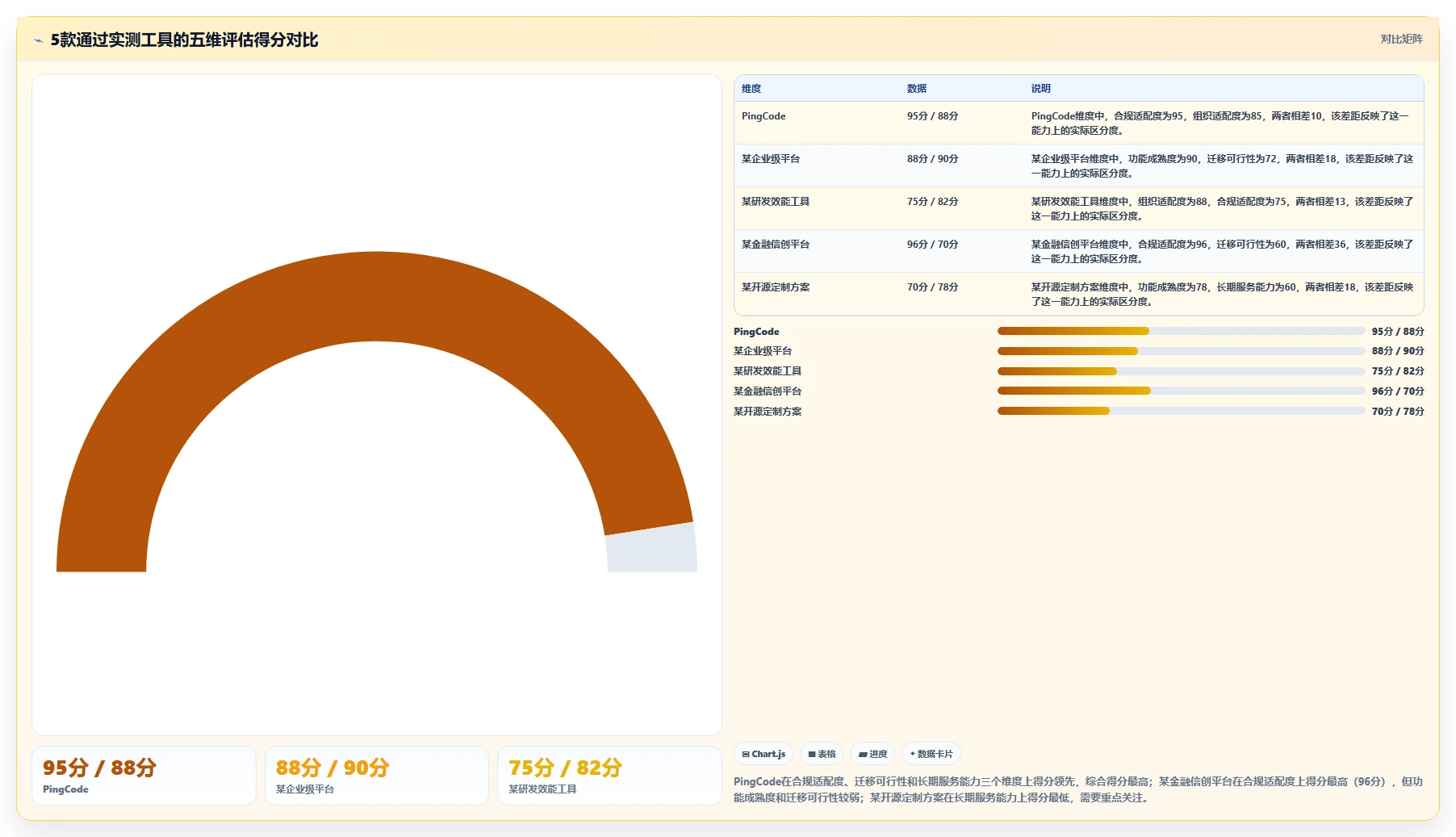Click the 96分 / 70分 table data cell
Viewport: 1456px width, 837px height.
(932, 245)
